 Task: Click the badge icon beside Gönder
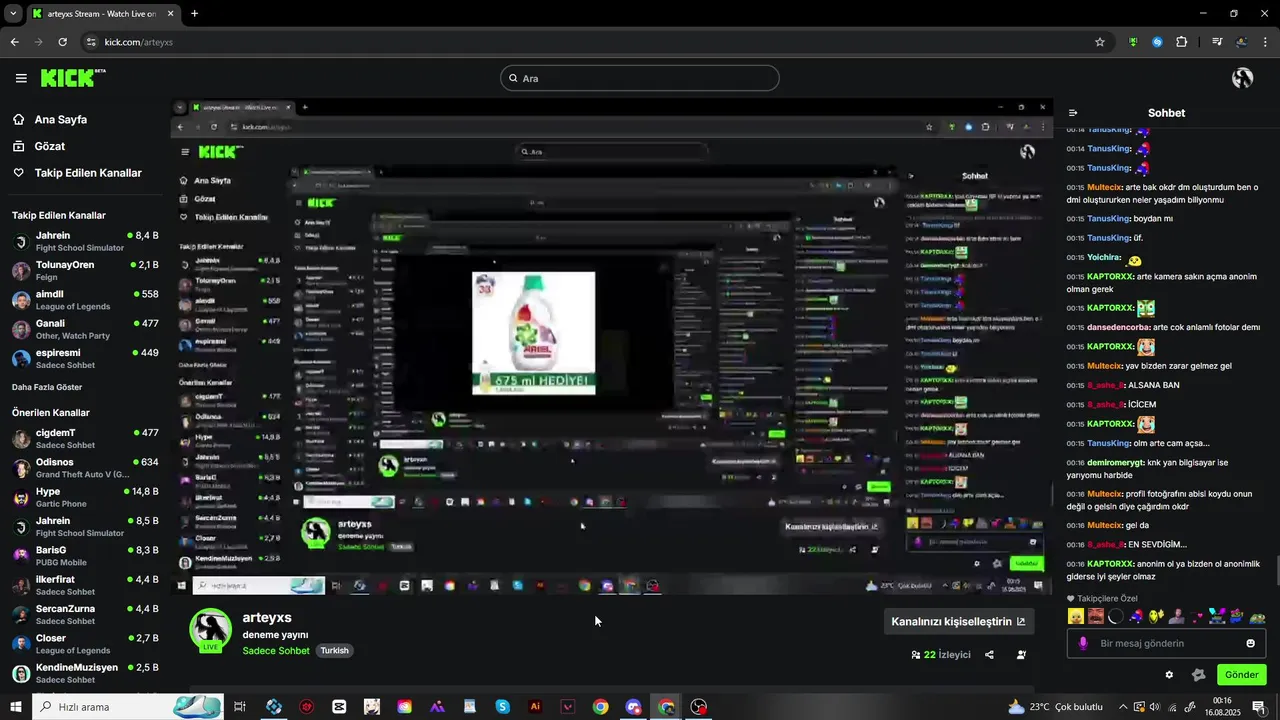pyautogui.click(x=1198, y=675)
